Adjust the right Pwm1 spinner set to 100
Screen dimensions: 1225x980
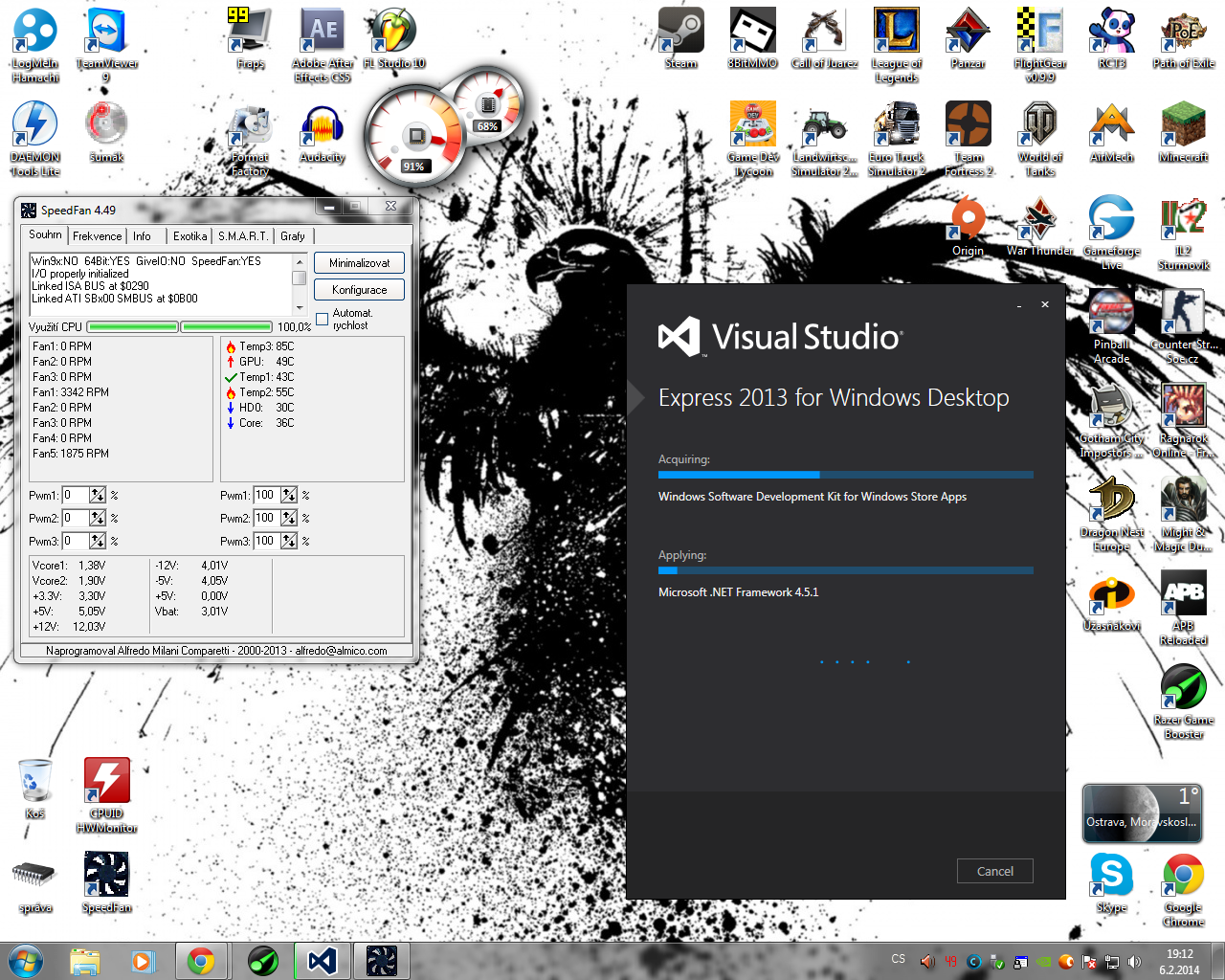(289, 495)
